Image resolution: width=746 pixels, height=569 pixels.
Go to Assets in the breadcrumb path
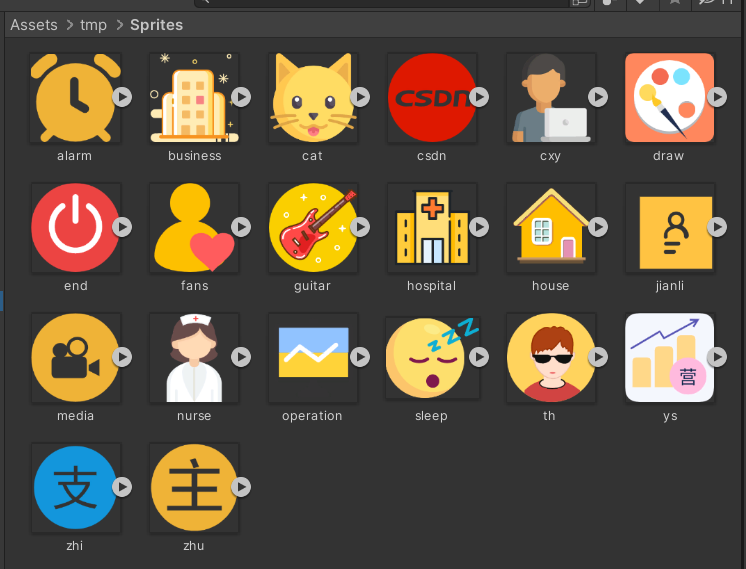pos(34,25)
